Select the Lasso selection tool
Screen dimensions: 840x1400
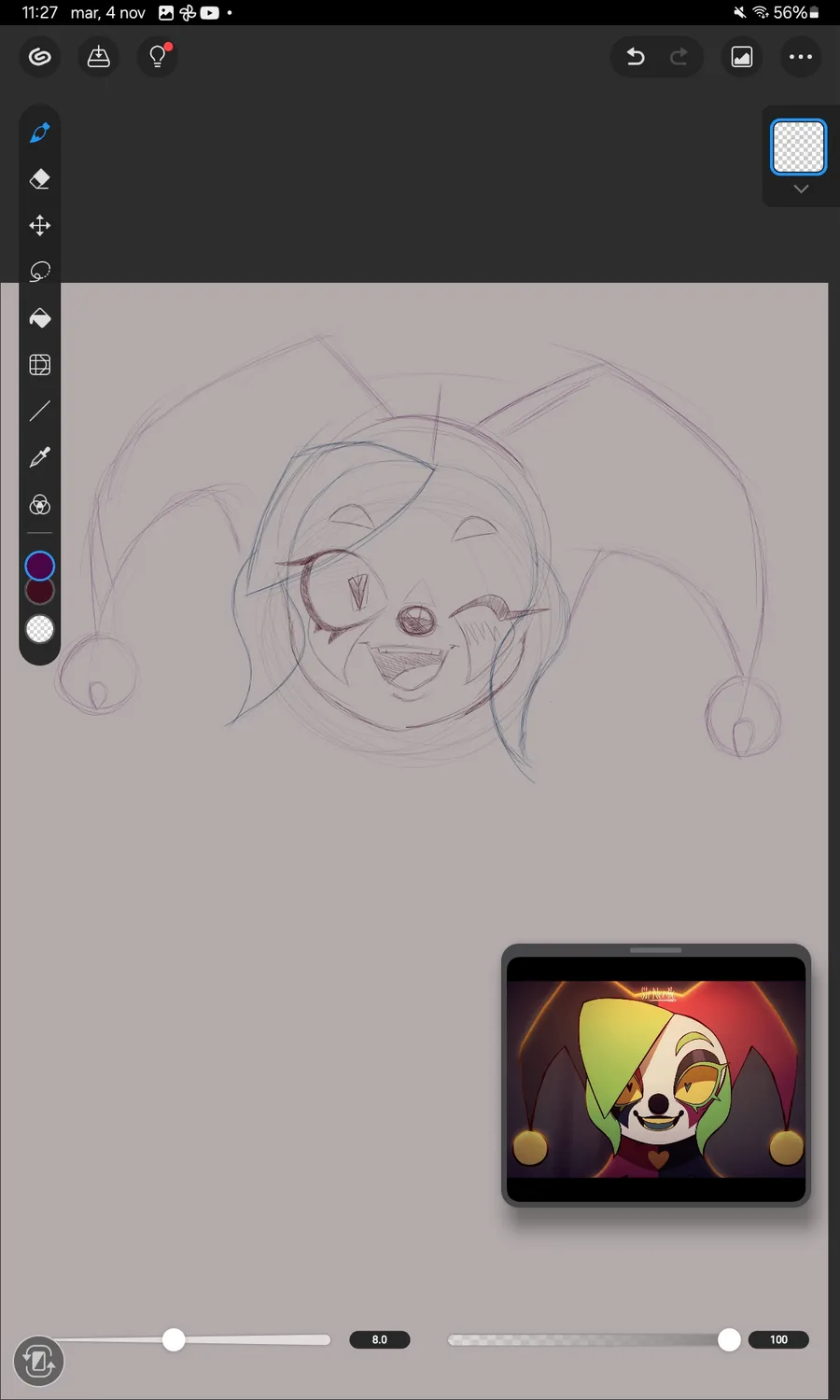(x=39, y=272)
